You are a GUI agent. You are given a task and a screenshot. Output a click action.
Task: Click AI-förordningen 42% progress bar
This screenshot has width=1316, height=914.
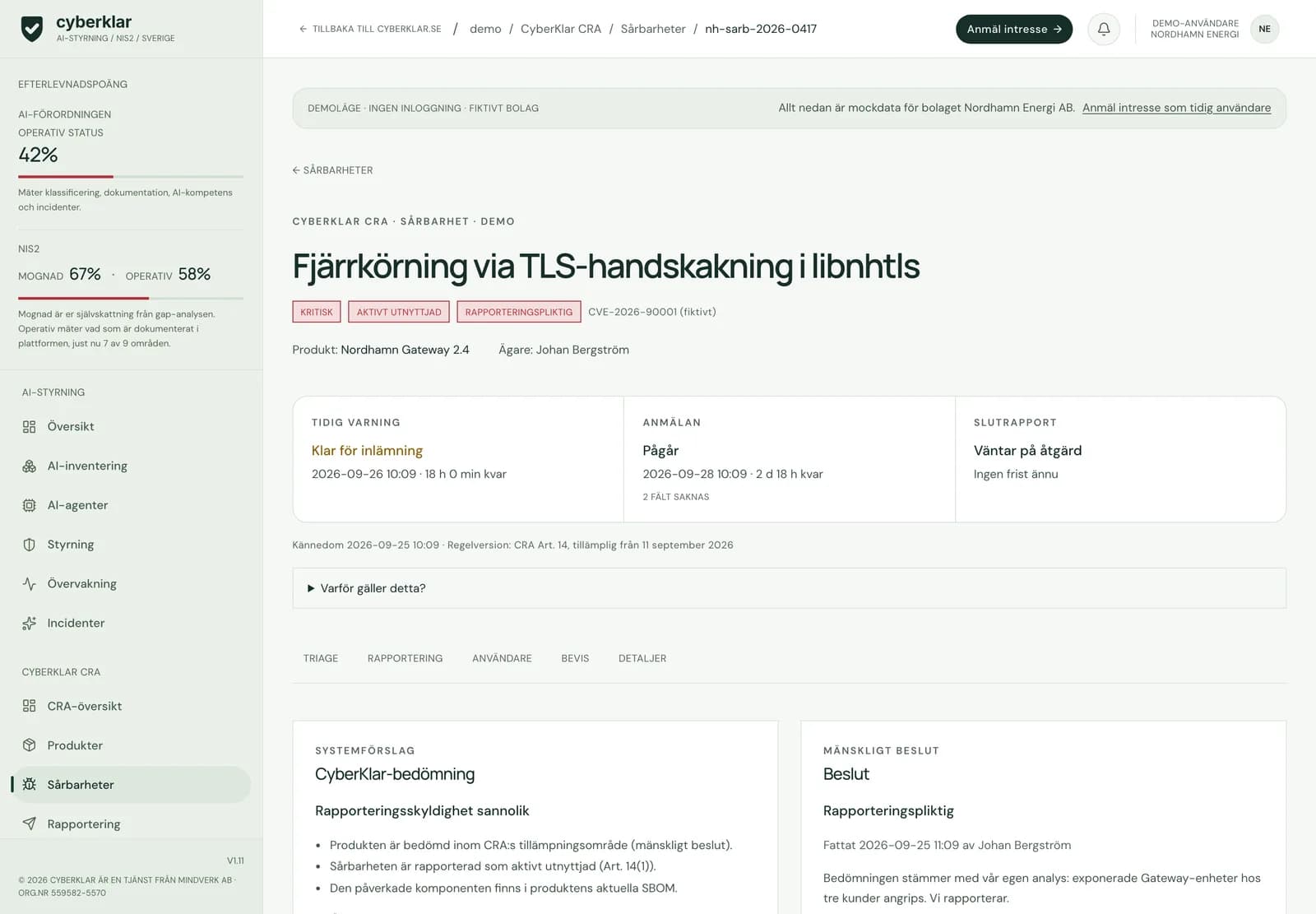coord(131,177)
